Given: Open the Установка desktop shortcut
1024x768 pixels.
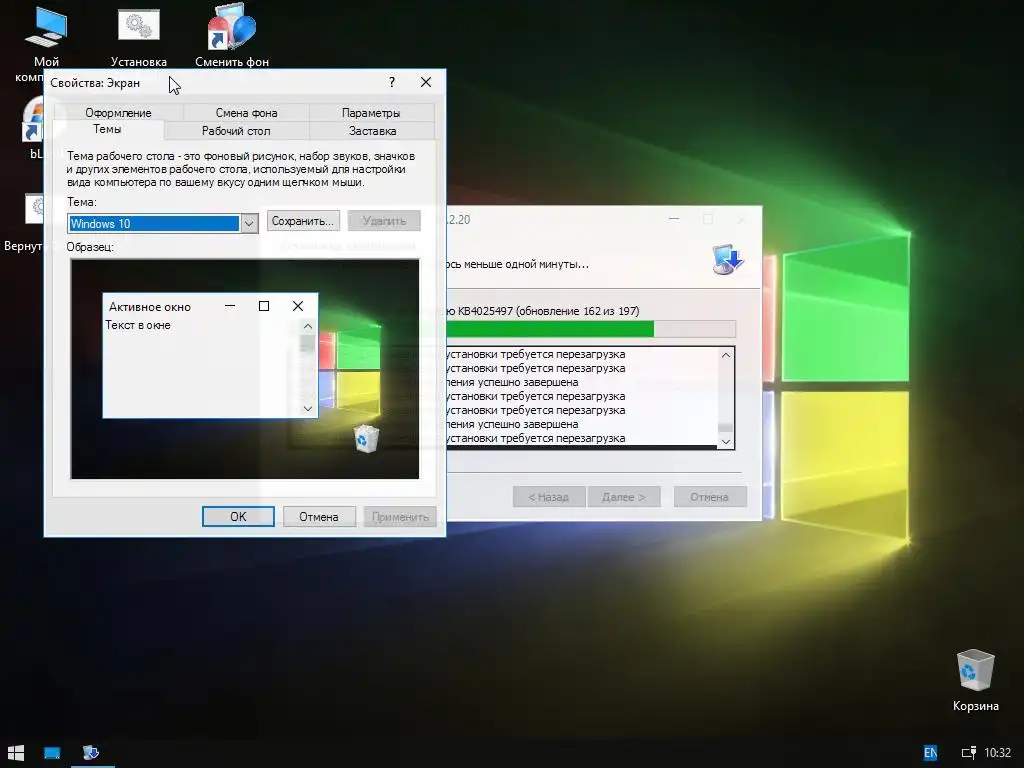Looking at the screenshot, I should pyautogui.click(x=138, y=36).
